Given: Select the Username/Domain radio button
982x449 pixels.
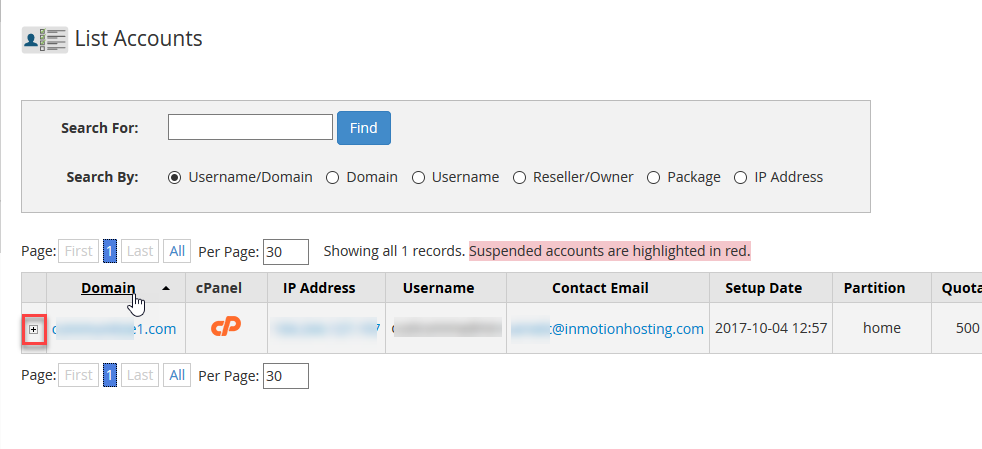Looking at the screenshot, I should [174, 177].
